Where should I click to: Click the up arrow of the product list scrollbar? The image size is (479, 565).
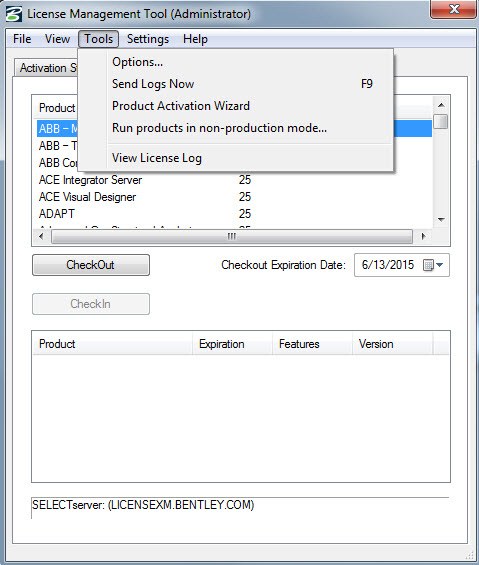(441, 105)
